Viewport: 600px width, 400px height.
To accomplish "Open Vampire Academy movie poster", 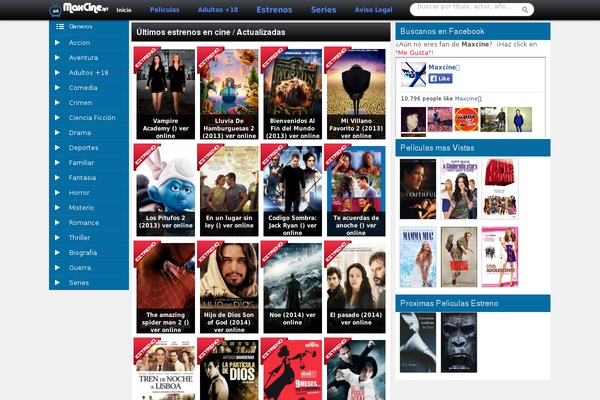I will point(165,94).
